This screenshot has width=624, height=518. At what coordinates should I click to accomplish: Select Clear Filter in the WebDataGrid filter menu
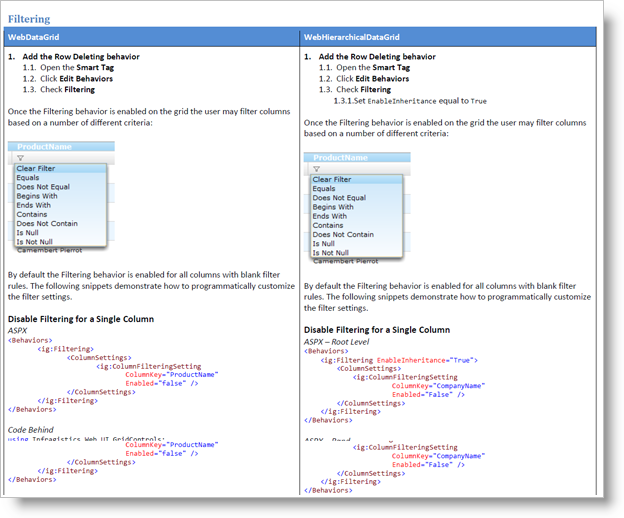(36, 169)
